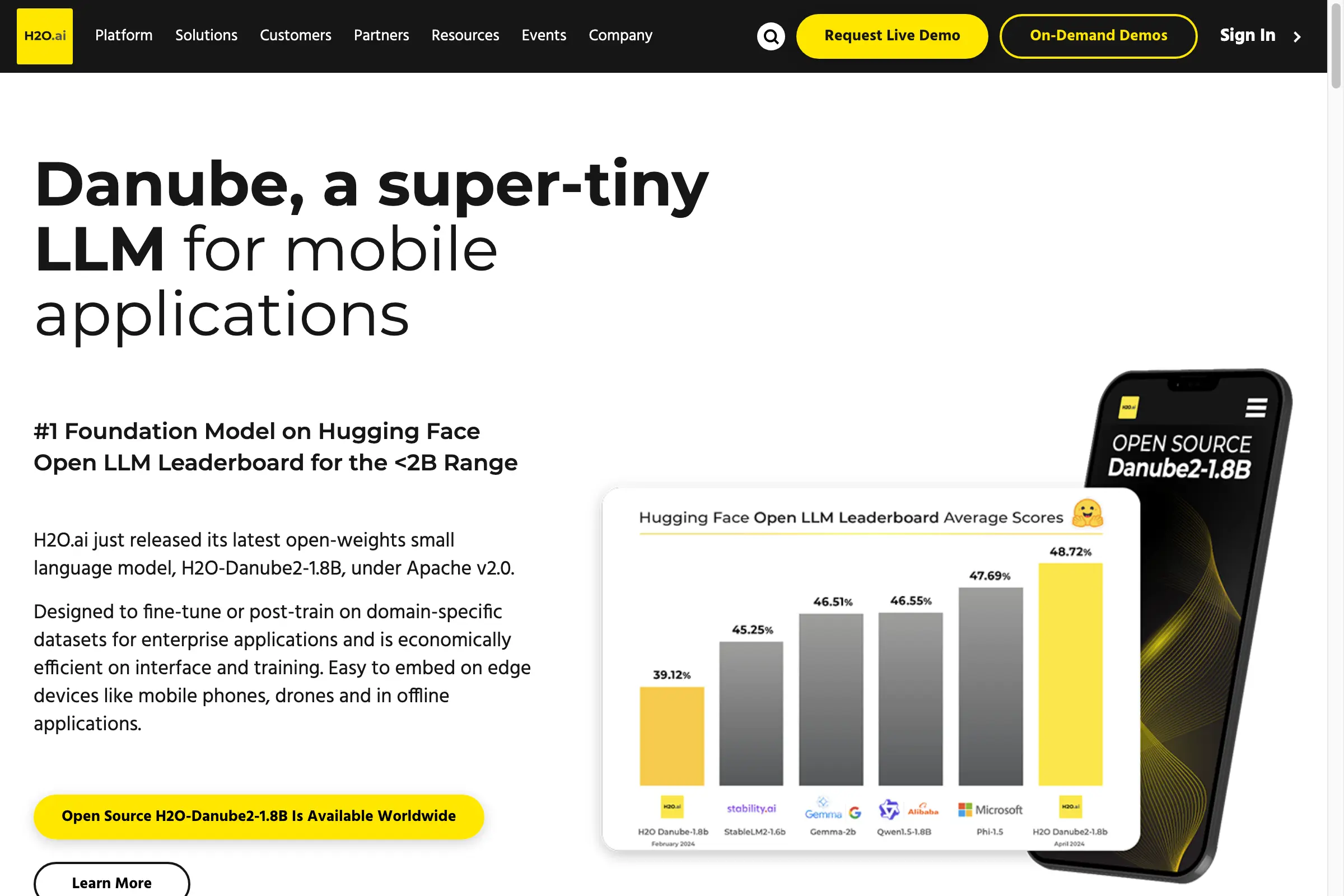The image size is (1344, 896).
Task: Click the search magnifier icon
Action: pyautogui.click(x=771, y=36)
